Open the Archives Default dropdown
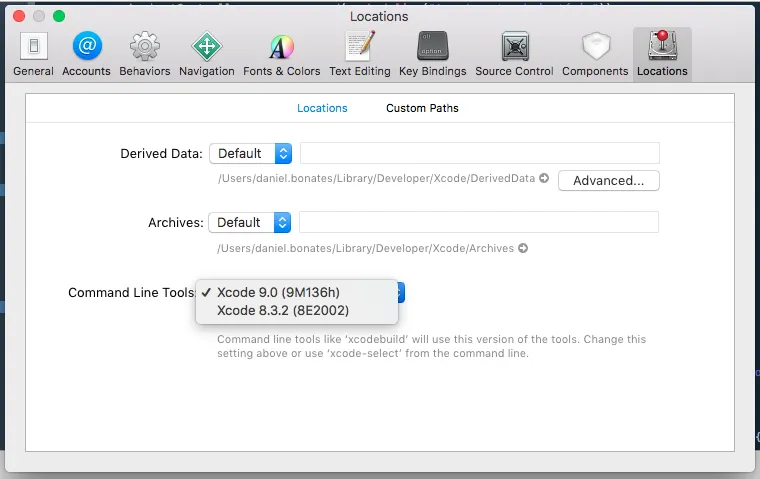Viewport: 760px width, 479px height. (x=250, y=223)
